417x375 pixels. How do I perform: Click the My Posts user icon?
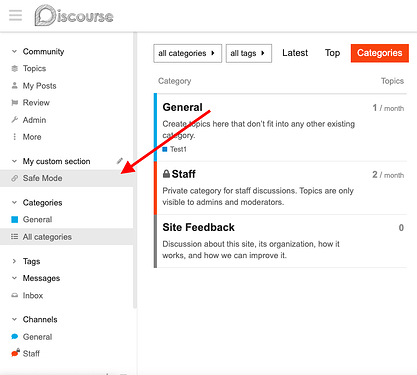pos(14,86)
